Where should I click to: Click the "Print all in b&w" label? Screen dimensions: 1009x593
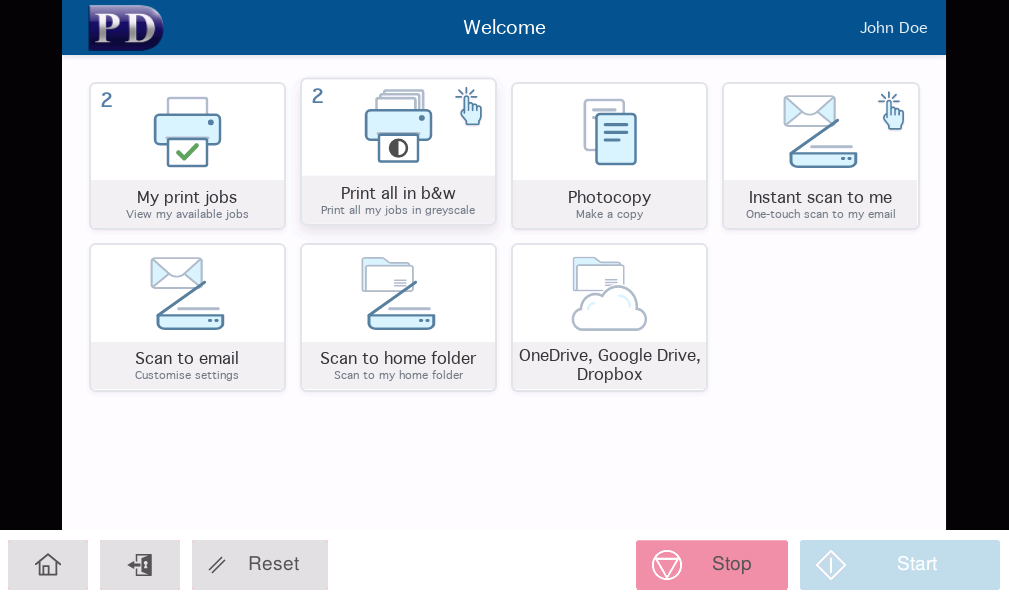(398, 193)
